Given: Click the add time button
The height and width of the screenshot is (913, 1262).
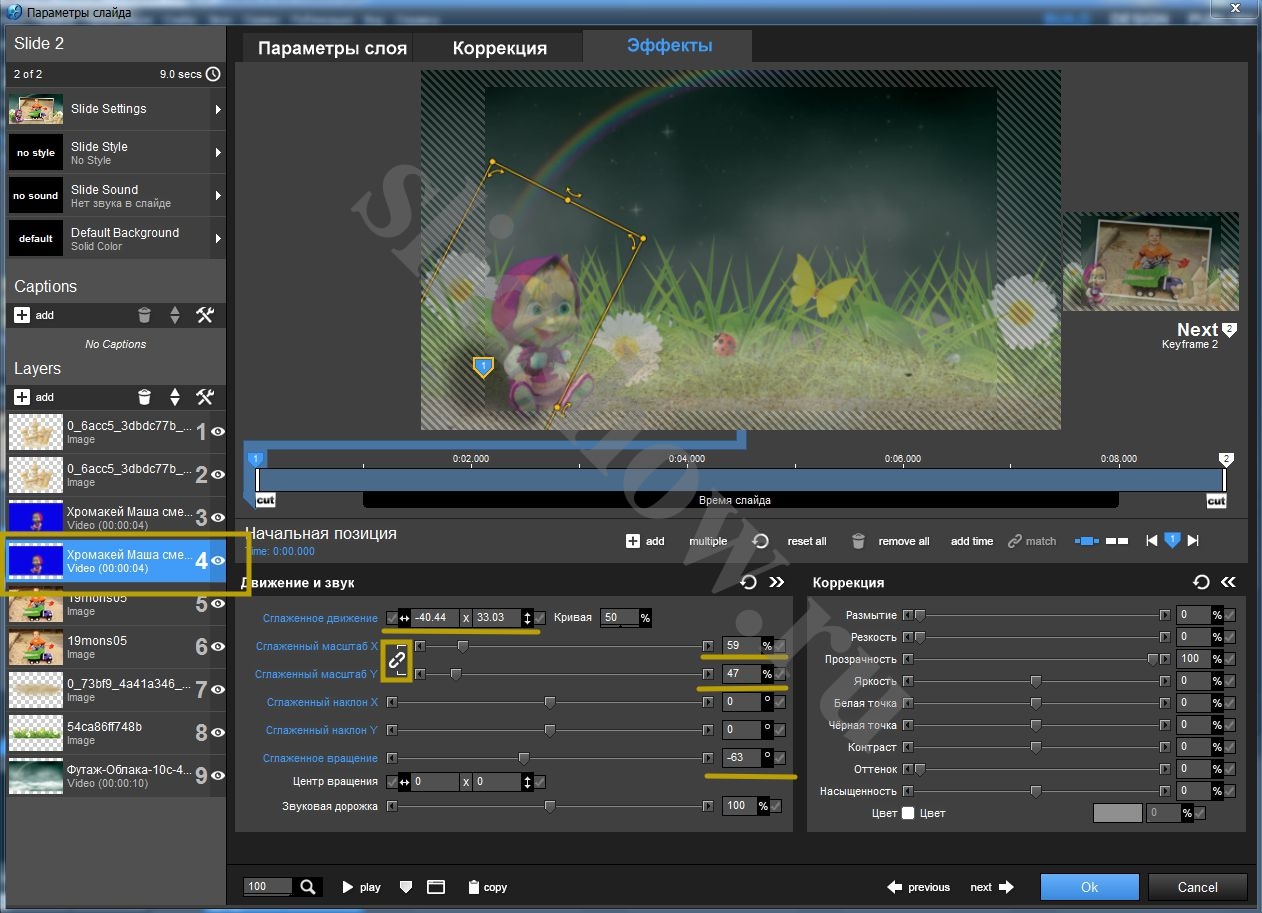Looking at the screenshot, I should (972, 541).
